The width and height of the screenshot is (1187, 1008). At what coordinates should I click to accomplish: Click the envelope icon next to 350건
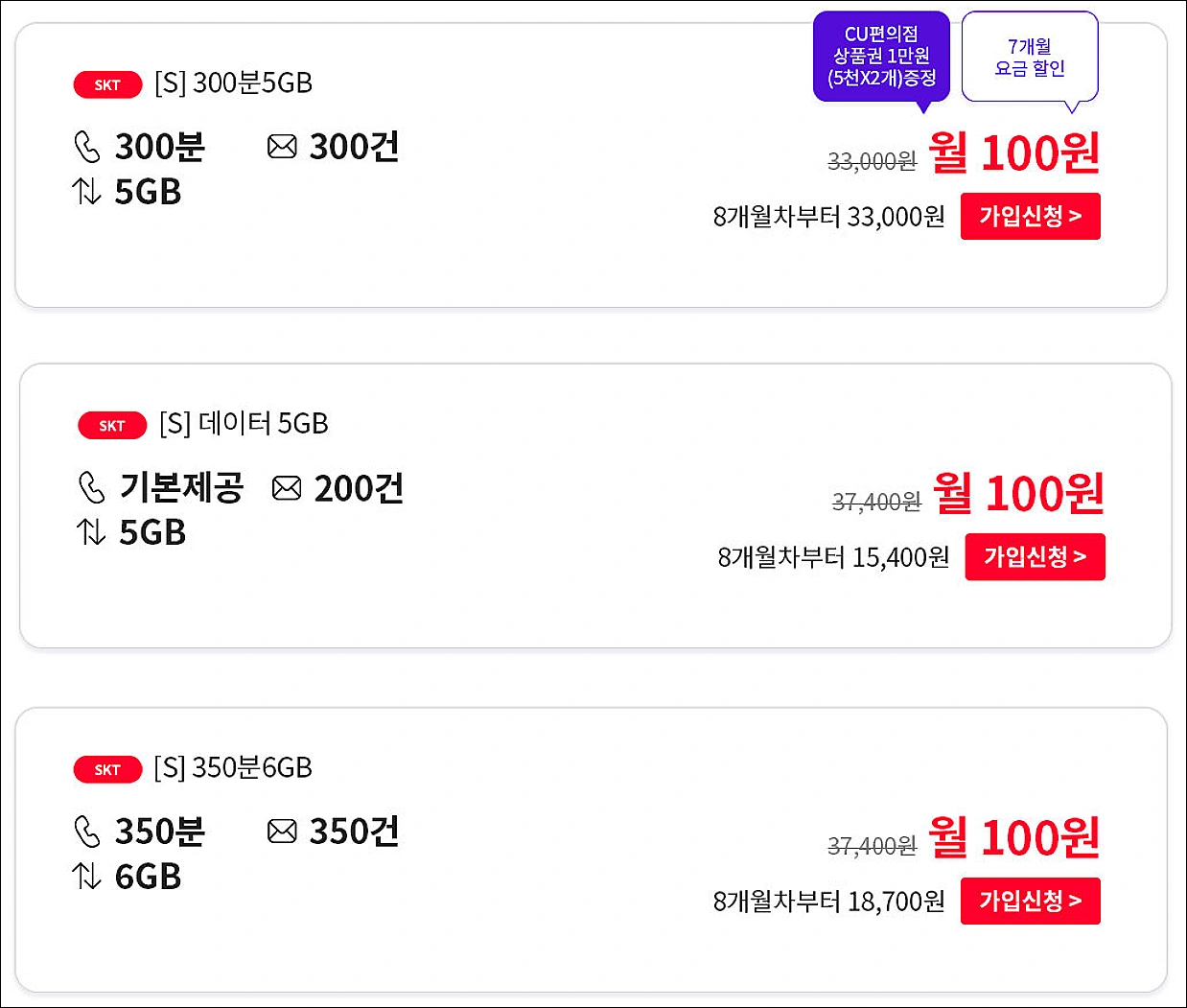[282, 831]
